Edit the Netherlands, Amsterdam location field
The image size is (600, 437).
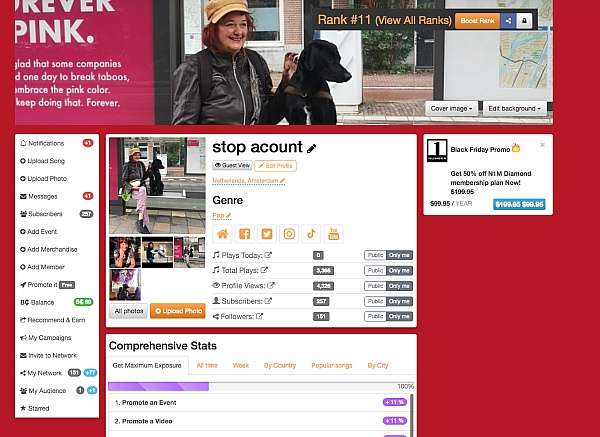[248, 181]
